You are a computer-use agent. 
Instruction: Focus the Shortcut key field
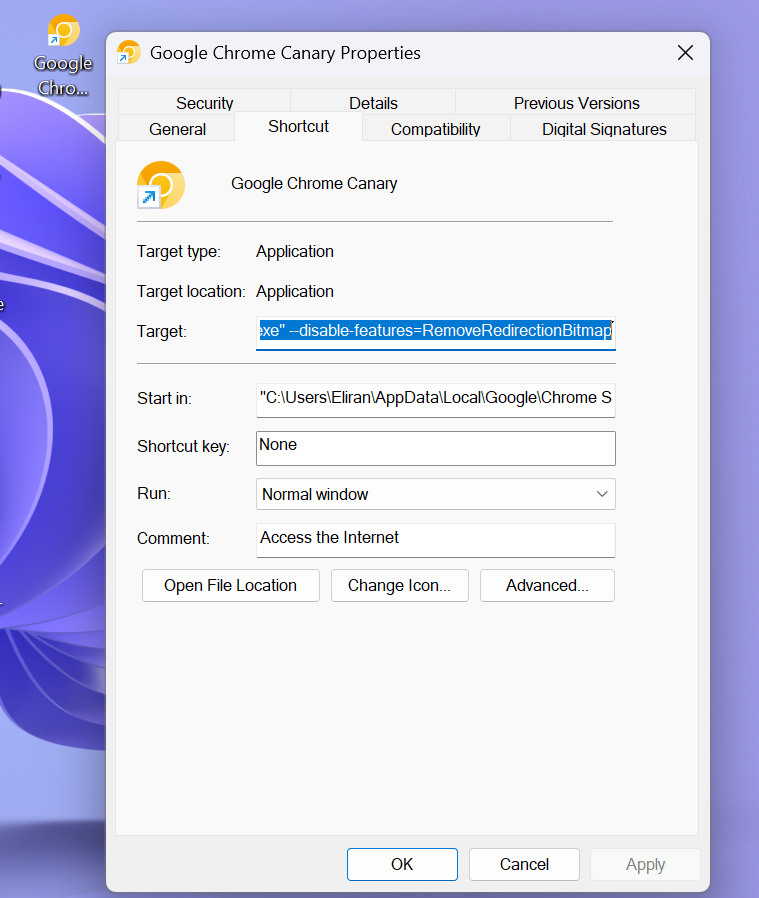pos(435,447)
